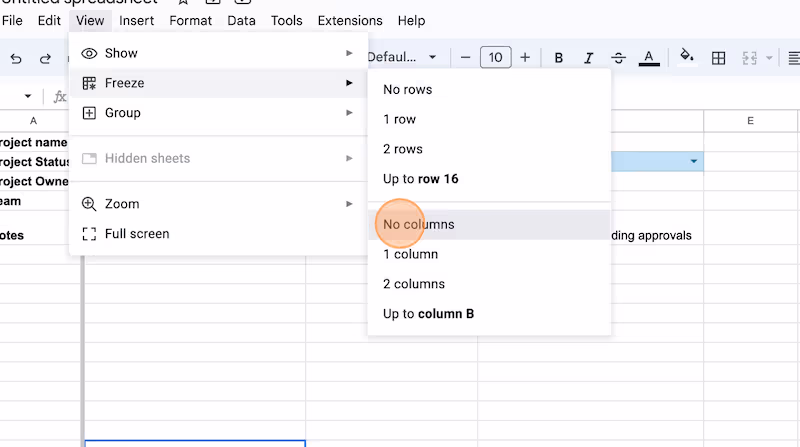Open the name box dropdown arrow
The image size is (800, 447).
28,96
